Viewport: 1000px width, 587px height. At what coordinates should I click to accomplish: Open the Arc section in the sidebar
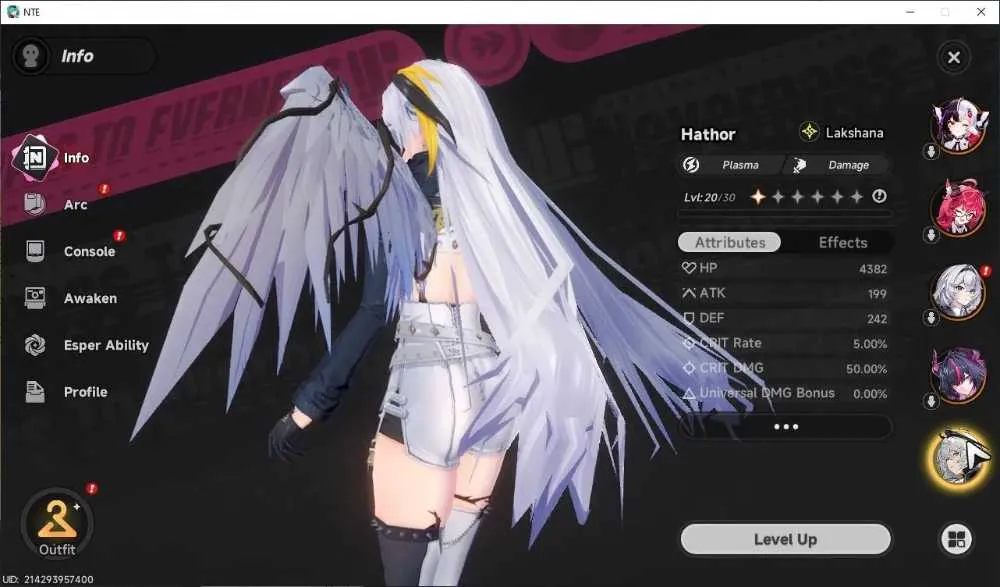(56, 204)
